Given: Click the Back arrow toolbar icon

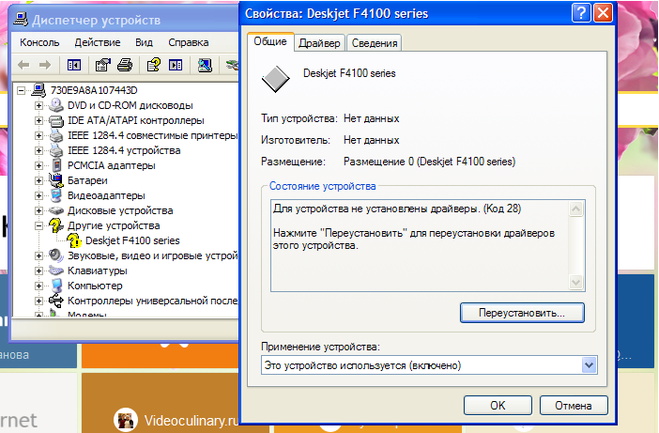Looking at the screenshot, I should (24, 65).
